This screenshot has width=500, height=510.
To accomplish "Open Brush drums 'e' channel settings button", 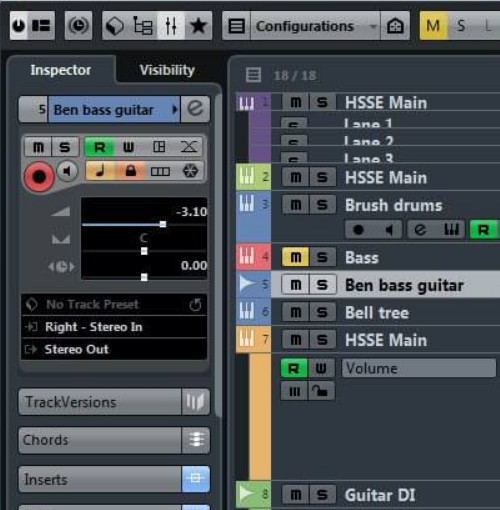I will pyautogui.click(x=420, y=230).
